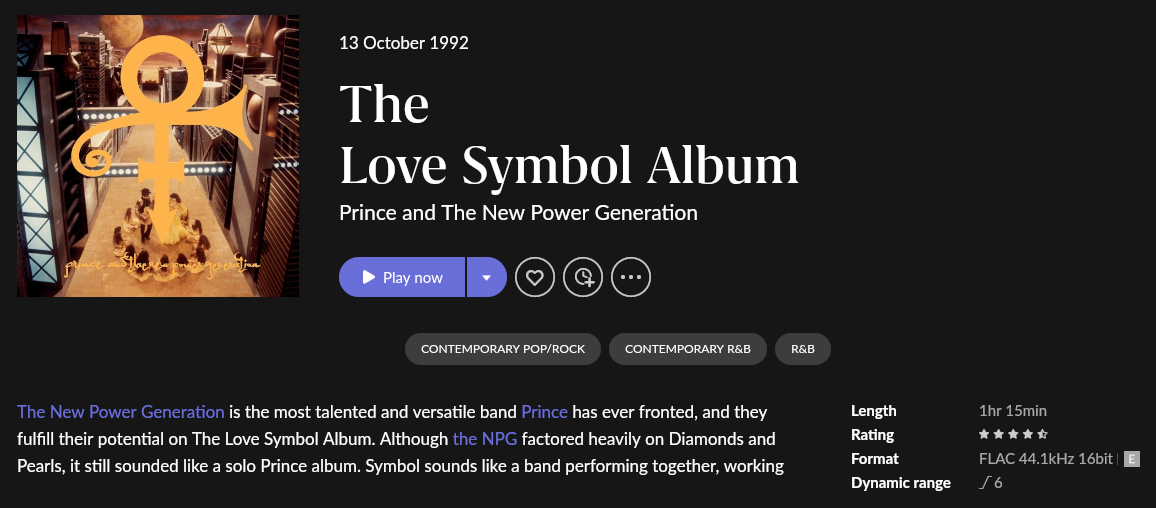Select the Contemporary Pop/Rock genre tag
The height and width of the screenshot is (508, 1156).
(502, 349)
